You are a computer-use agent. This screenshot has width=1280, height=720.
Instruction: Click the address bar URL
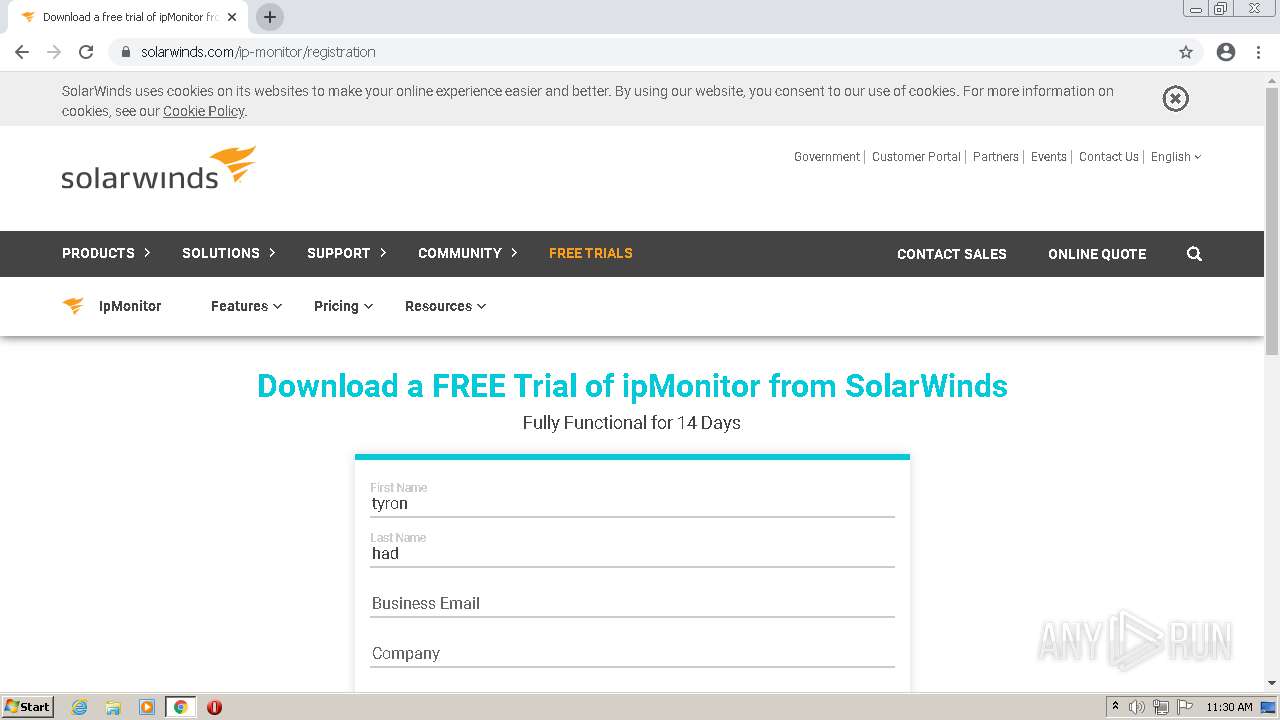click(x=258, y=52)
